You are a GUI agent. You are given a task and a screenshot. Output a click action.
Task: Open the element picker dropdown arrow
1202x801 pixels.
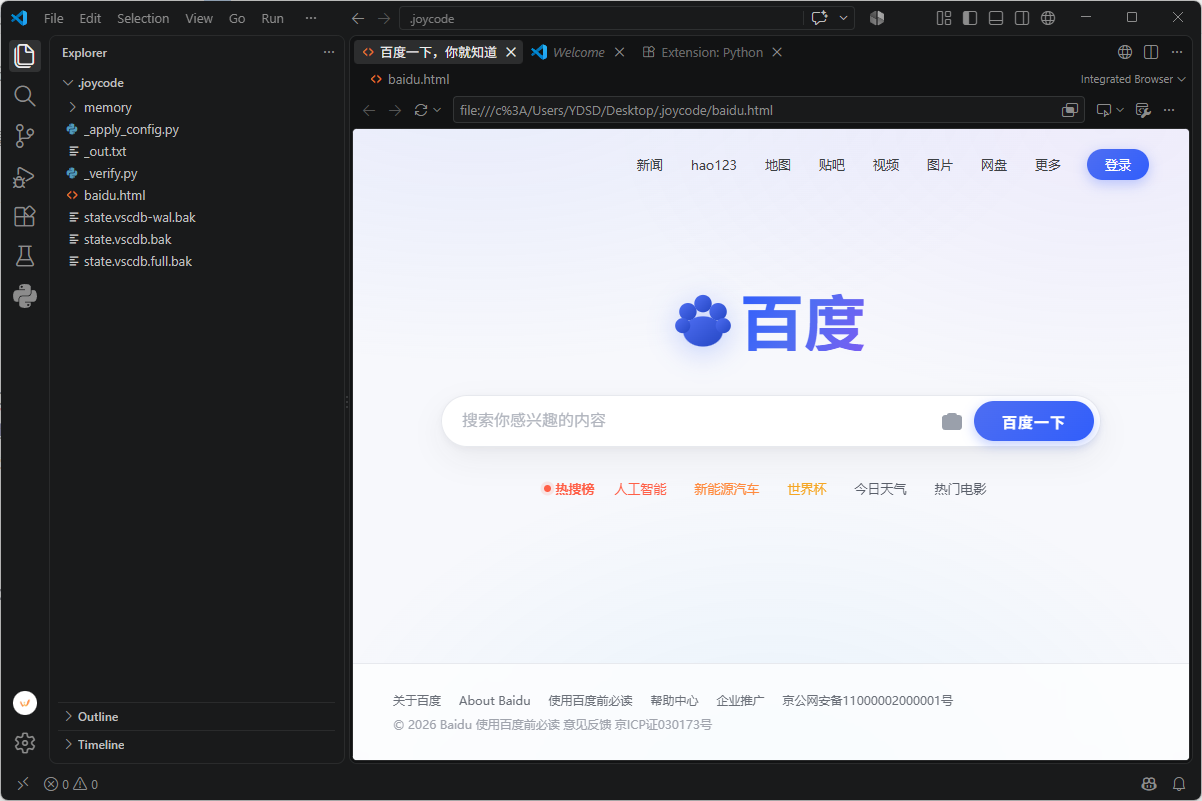pos(1120,110)
